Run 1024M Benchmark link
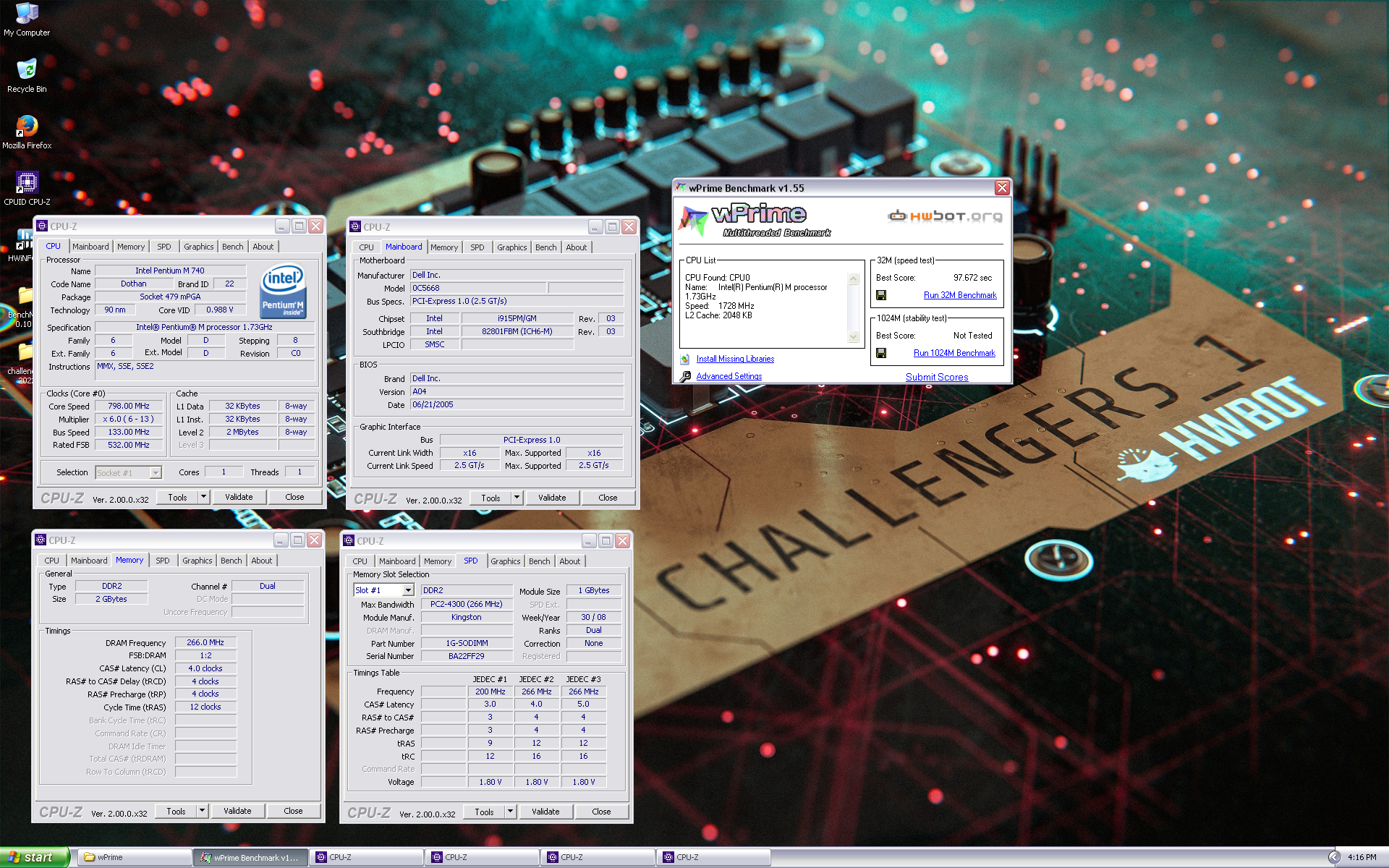The width and height of the screenshot is (1389, 868). point(954,353)
